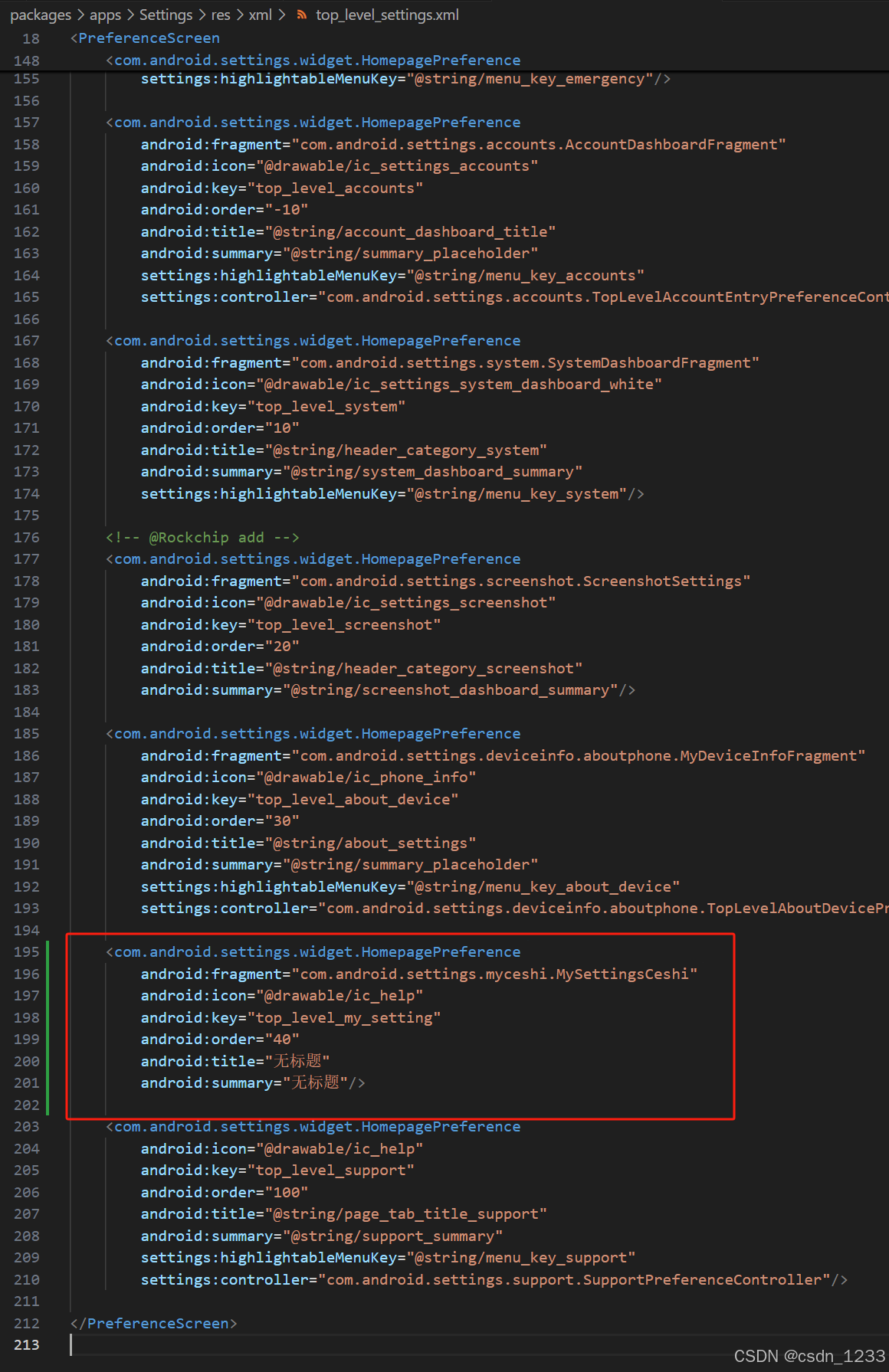
Task: Click the SystemDashboardFragment fragment value
Action: (526, 363)
